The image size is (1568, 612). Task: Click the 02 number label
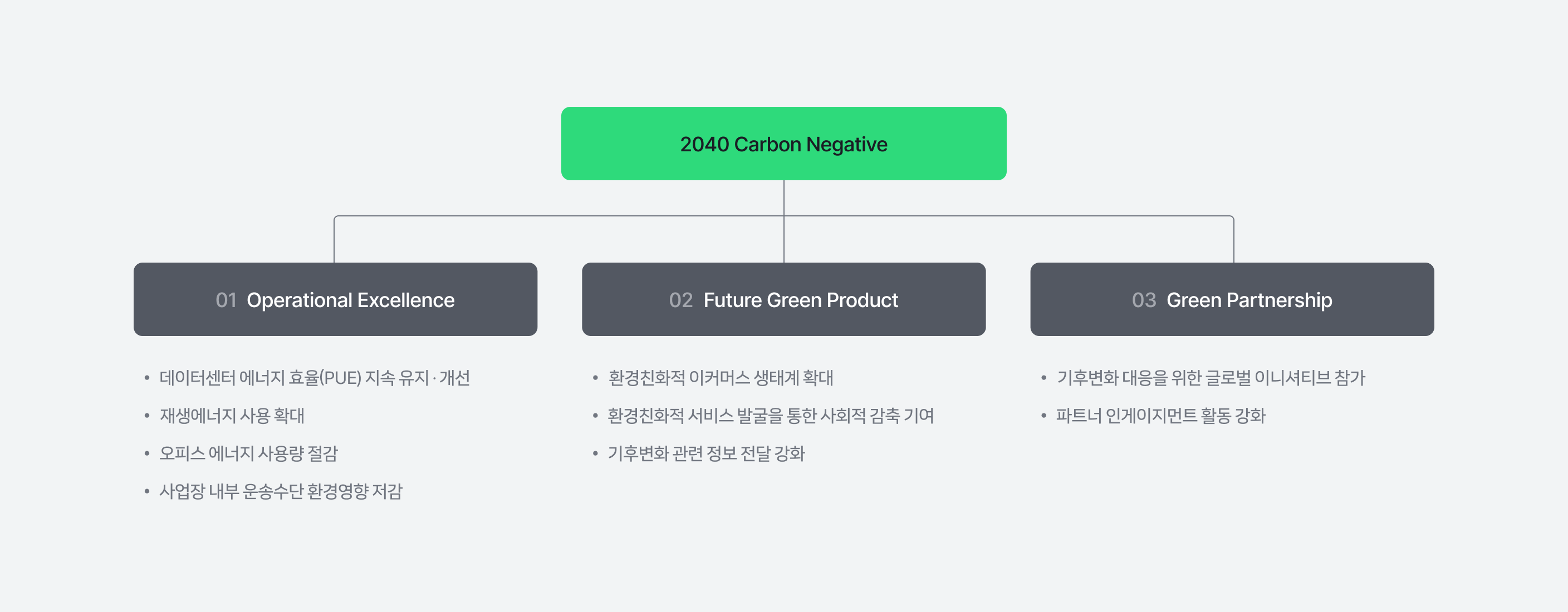click(x=680, y=300)
